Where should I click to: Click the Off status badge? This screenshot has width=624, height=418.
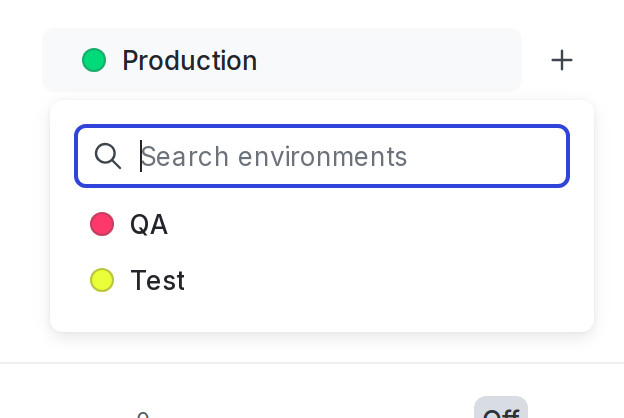[500, 410]
